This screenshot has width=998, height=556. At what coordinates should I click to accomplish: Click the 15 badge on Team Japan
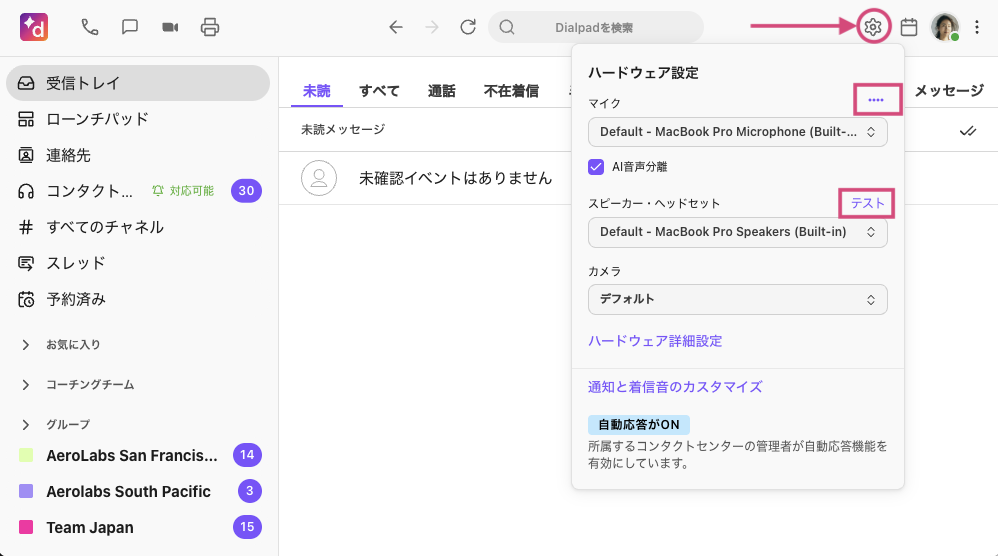247,527
